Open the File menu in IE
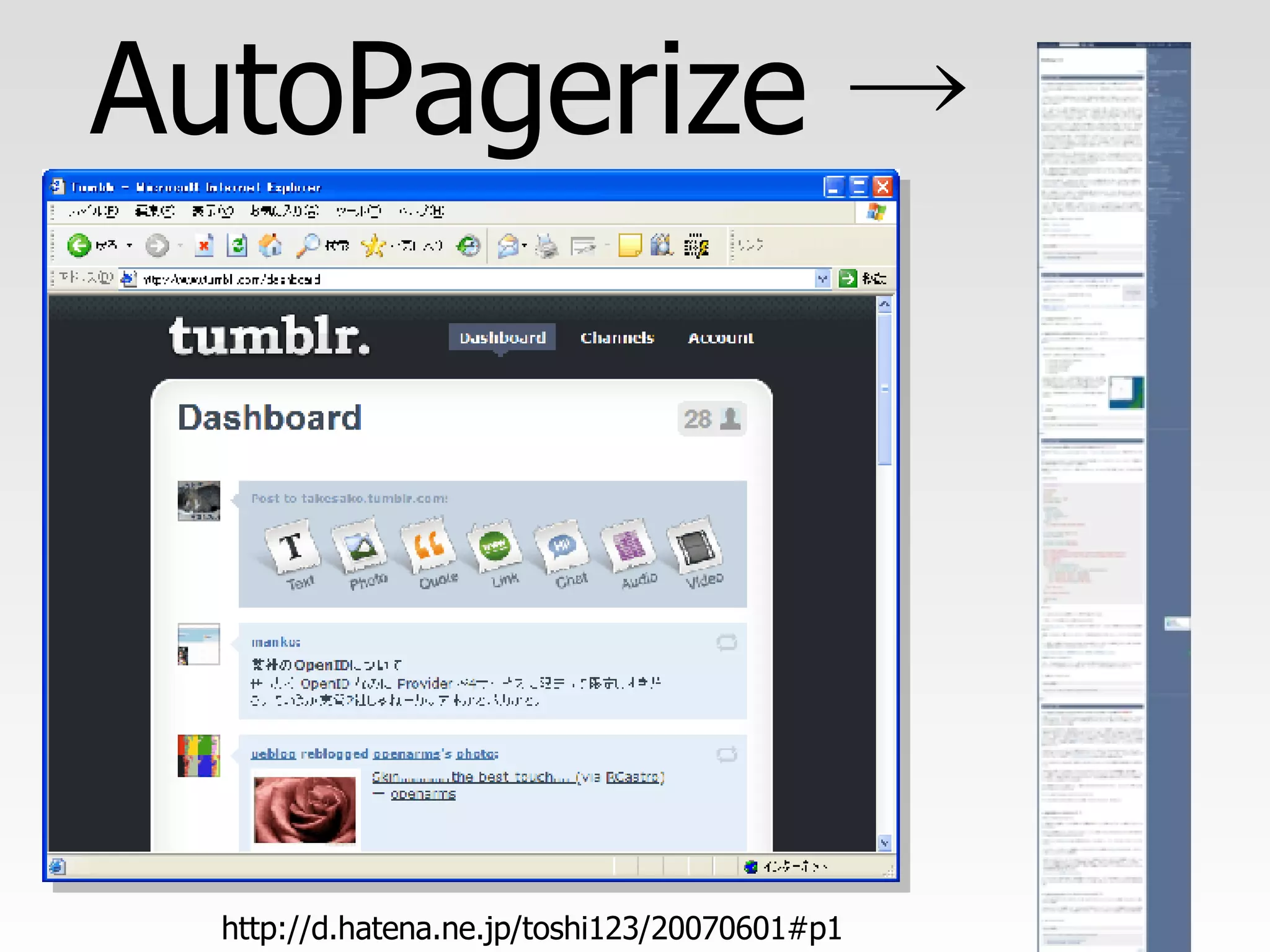Viewport: 1270px width, 952px height. pos(93,211)
